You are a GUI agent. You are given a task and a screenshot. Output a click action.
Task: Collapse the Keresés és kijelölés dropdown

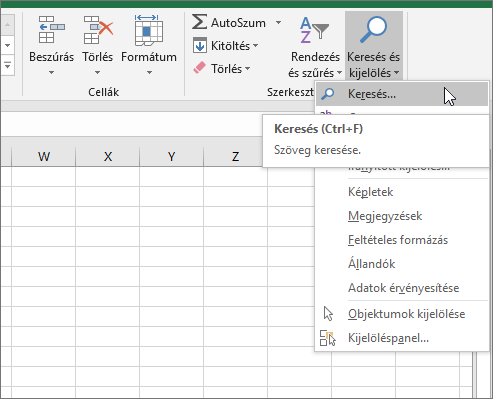396,72
